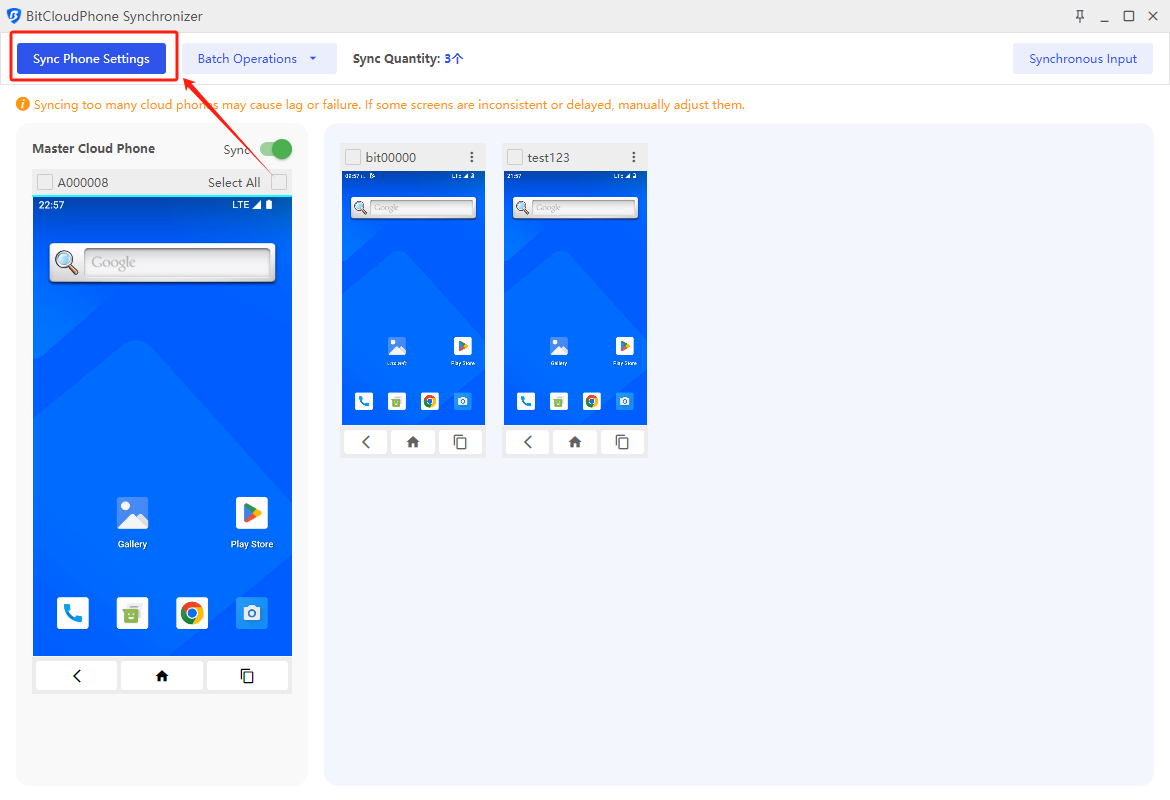
Task: Click Google search bar on master phone
Action: tap(175, 263)
